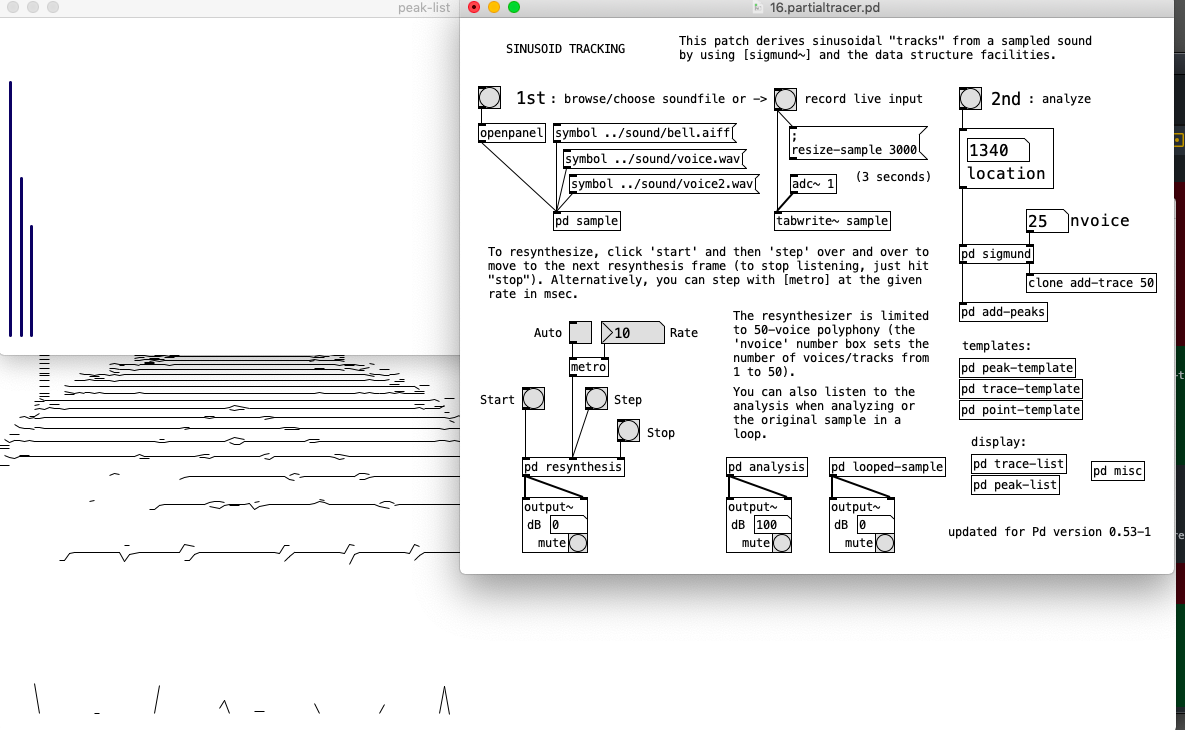This screenshot has height=730, width=1185.
Task: Open the pd trace-list display subpatch
Action: (1018, 463)
